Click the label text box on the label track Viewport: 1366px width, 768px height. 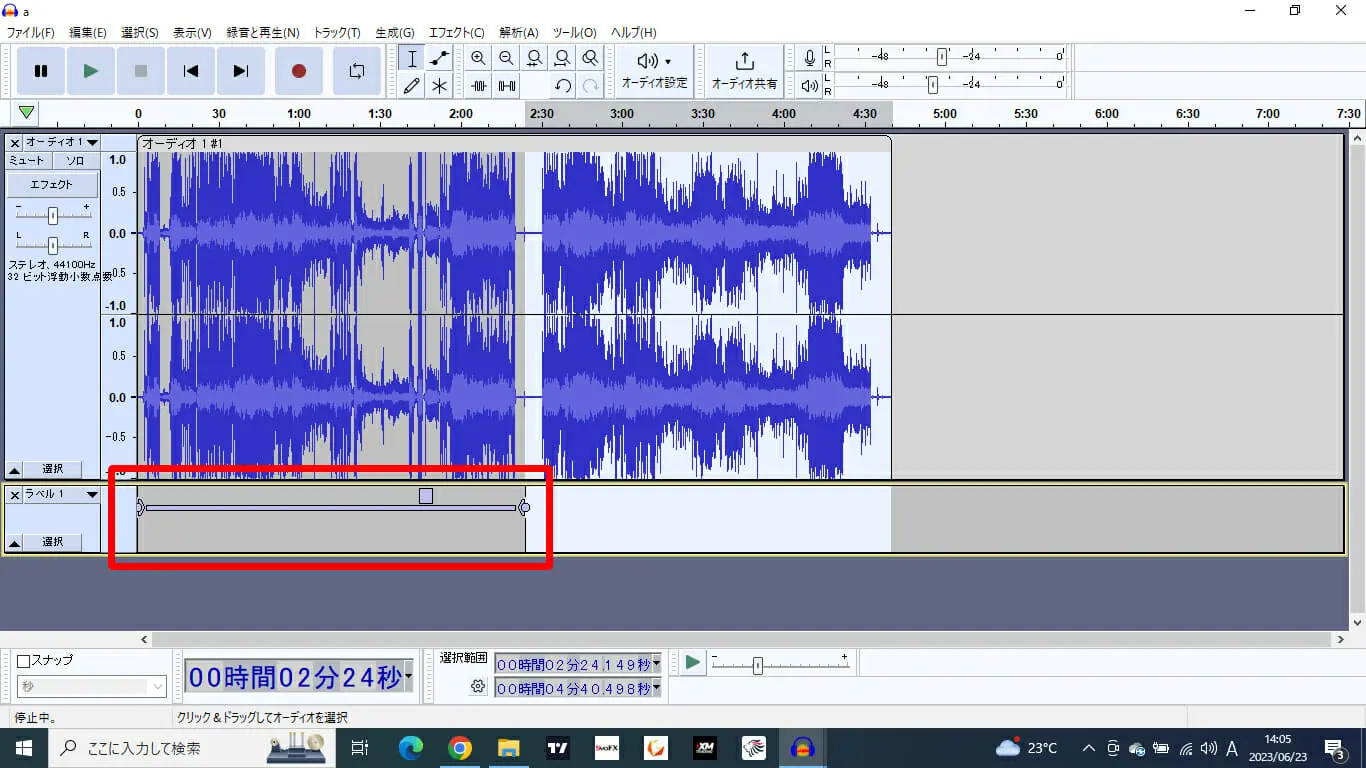tap(426, 496)
